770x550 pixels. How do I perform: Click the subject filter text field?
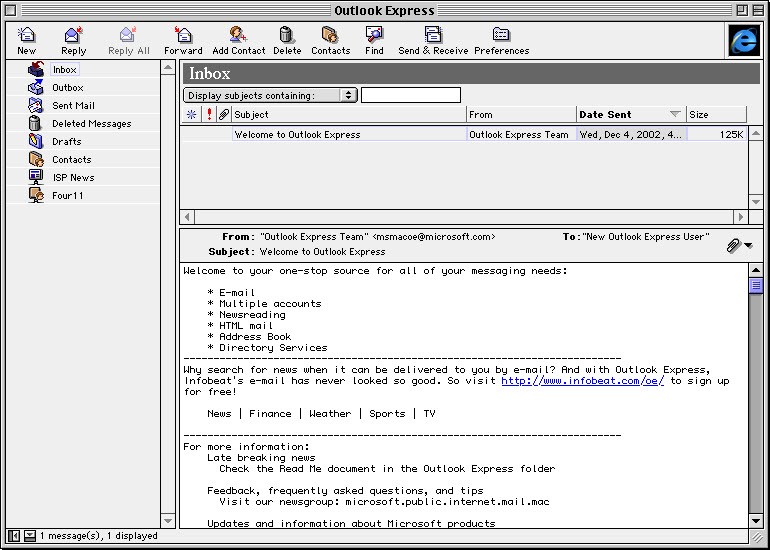coord(410,96)
